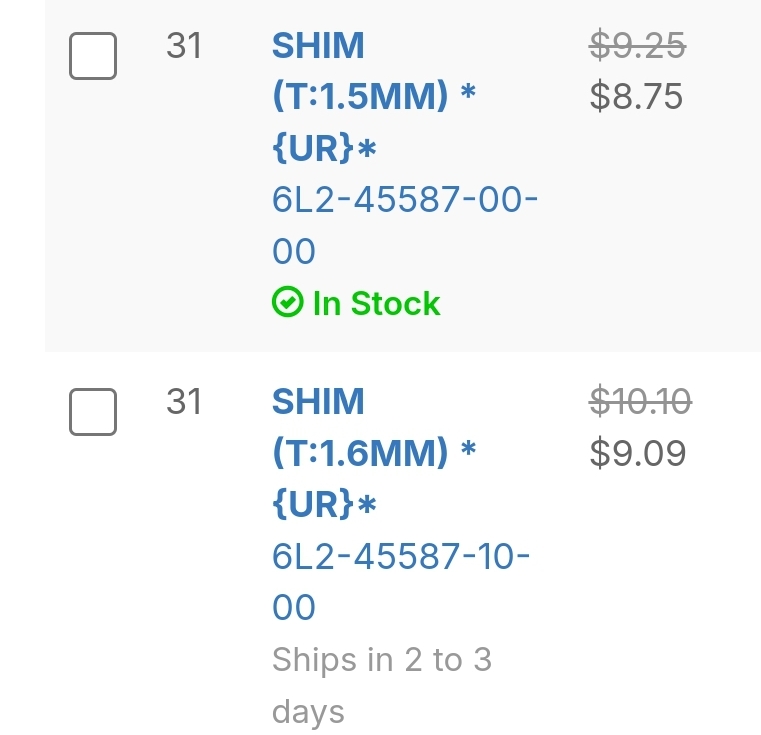This screenshot has width=761, height=735.
Task: Click the crossed-out $10.10 price
Action: (640, 401)
